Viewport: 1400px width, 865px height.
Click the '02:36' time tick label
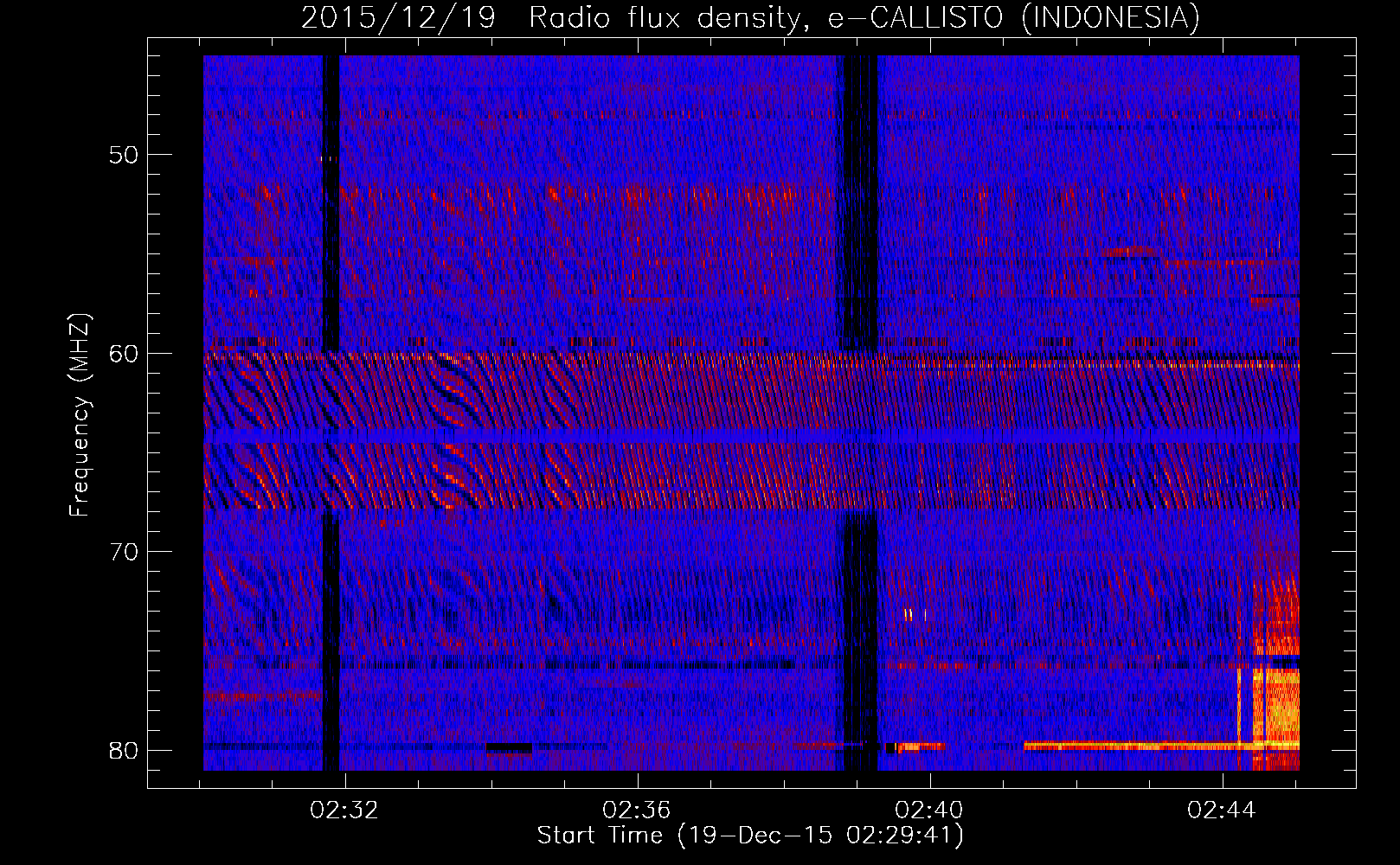(637, 811)
